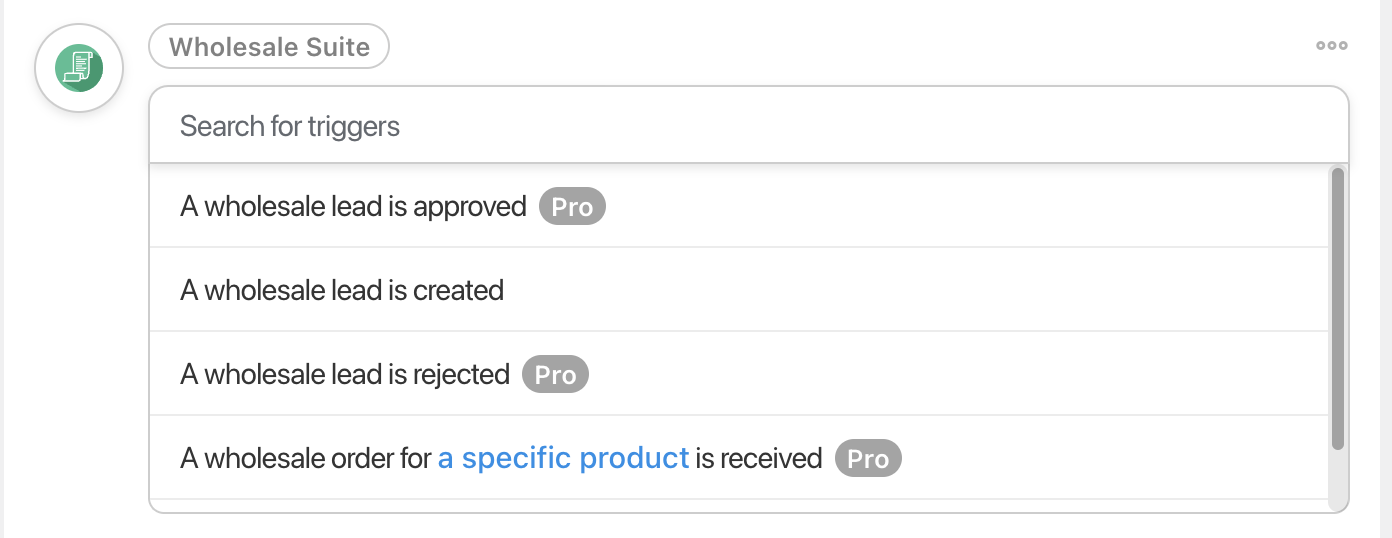Click the word "approved" in the first trigger

pos(469,207)
